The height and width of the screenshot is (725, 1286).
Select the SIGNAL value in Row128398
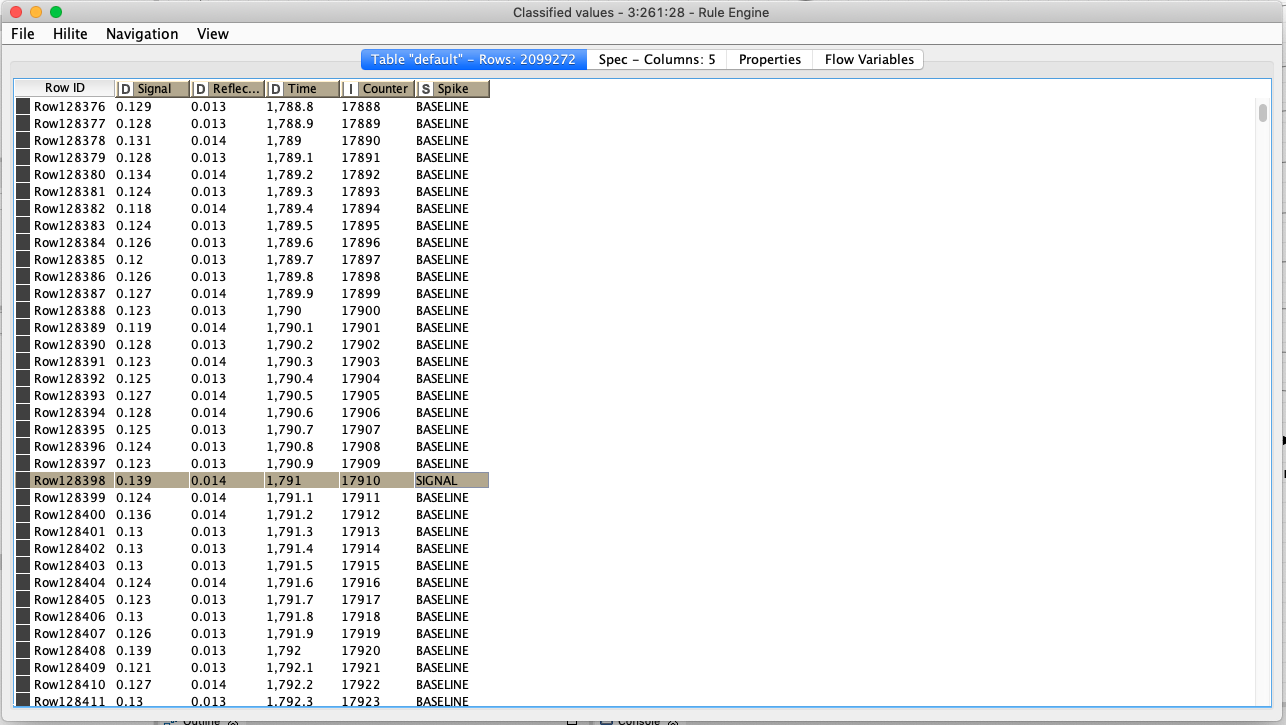click(x=436, y=480)
